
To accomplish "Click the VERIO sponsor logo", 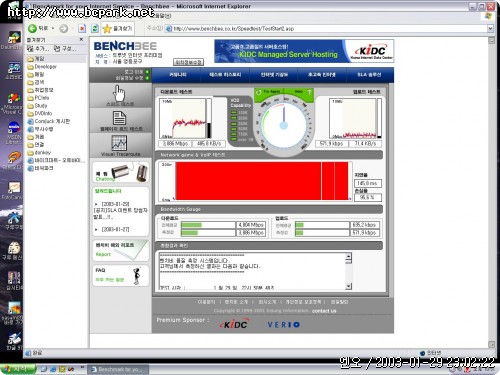I will tap(284, 324).
